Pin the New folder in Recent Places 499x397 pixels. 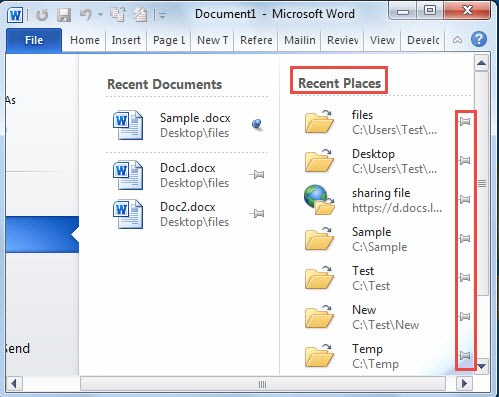coord(465,316)
